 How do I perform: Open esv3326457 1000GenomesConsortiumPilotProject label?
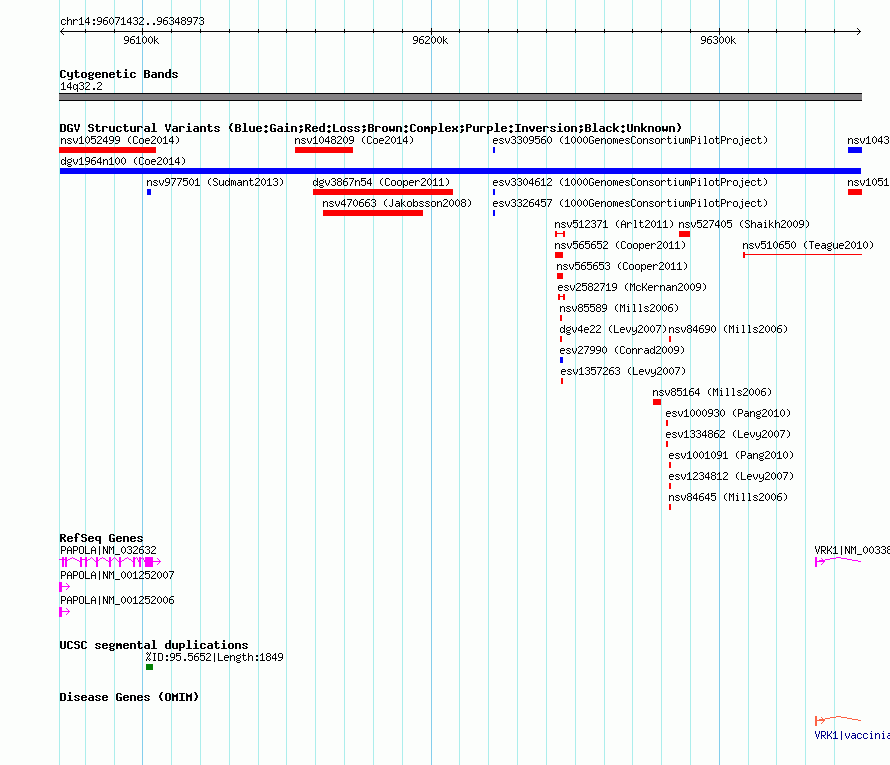click(x=630, y=203)
